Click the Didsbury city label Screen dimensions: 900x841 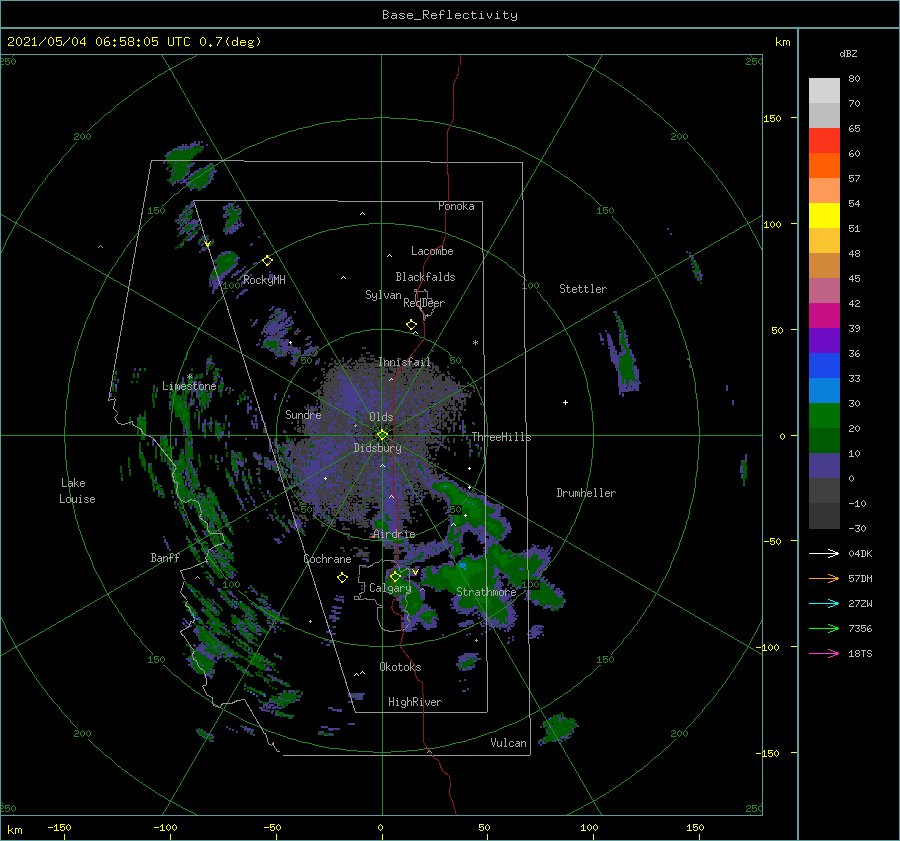pyautogui.click(x=378, y=448)
